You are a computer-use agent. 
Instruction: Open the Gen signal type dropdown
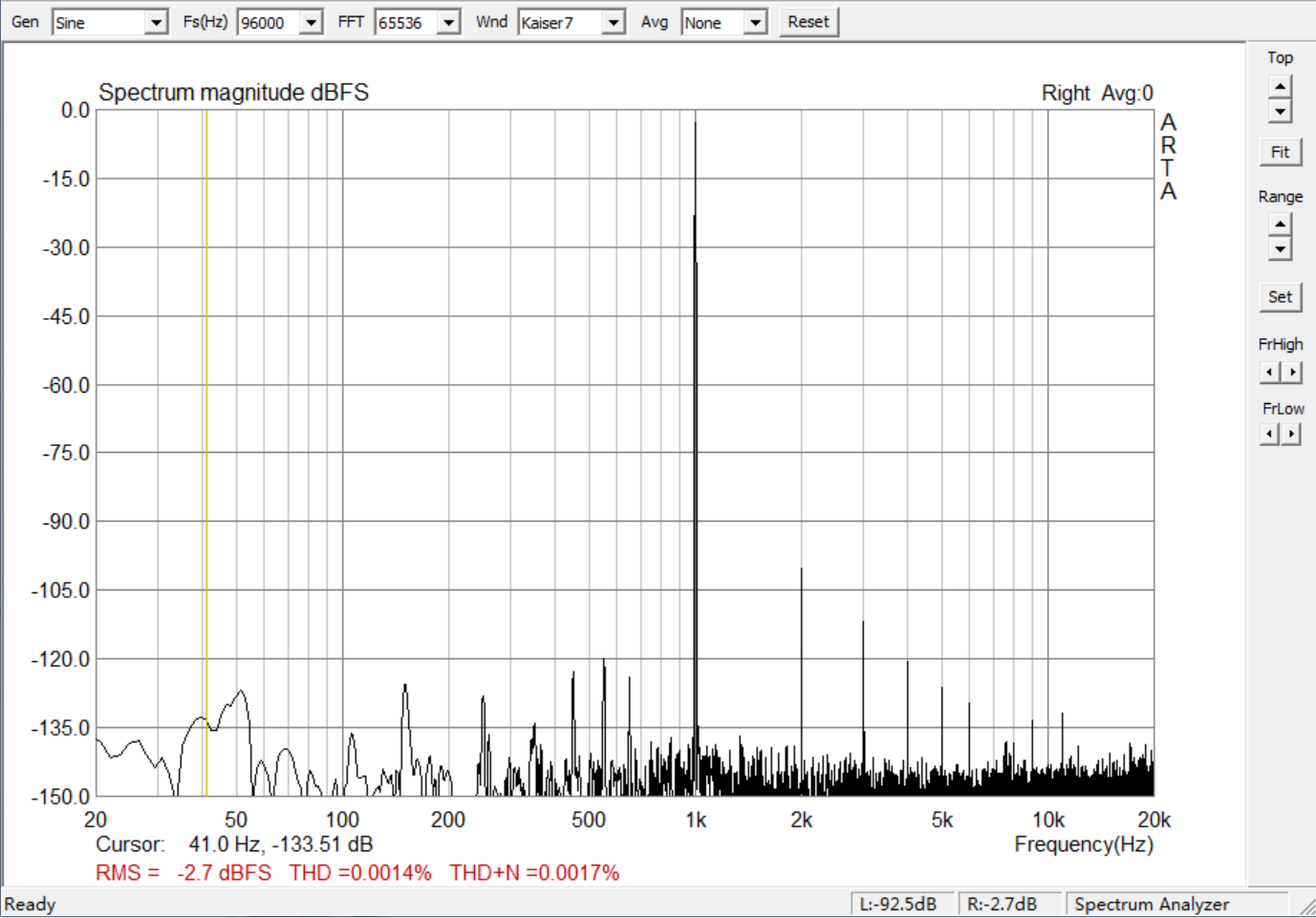click(x=110, y=22)
